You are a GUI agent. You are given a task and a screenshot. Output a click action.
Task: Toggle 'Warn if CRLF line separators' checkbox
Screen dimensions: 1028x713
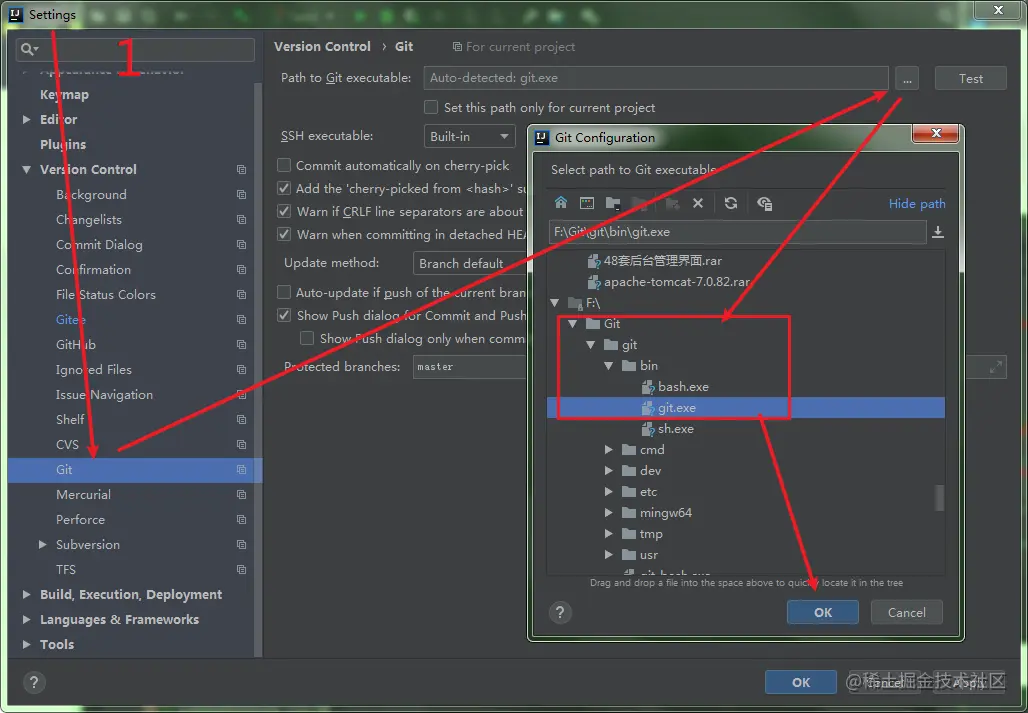pyautogui.click(x=284, y=211)
